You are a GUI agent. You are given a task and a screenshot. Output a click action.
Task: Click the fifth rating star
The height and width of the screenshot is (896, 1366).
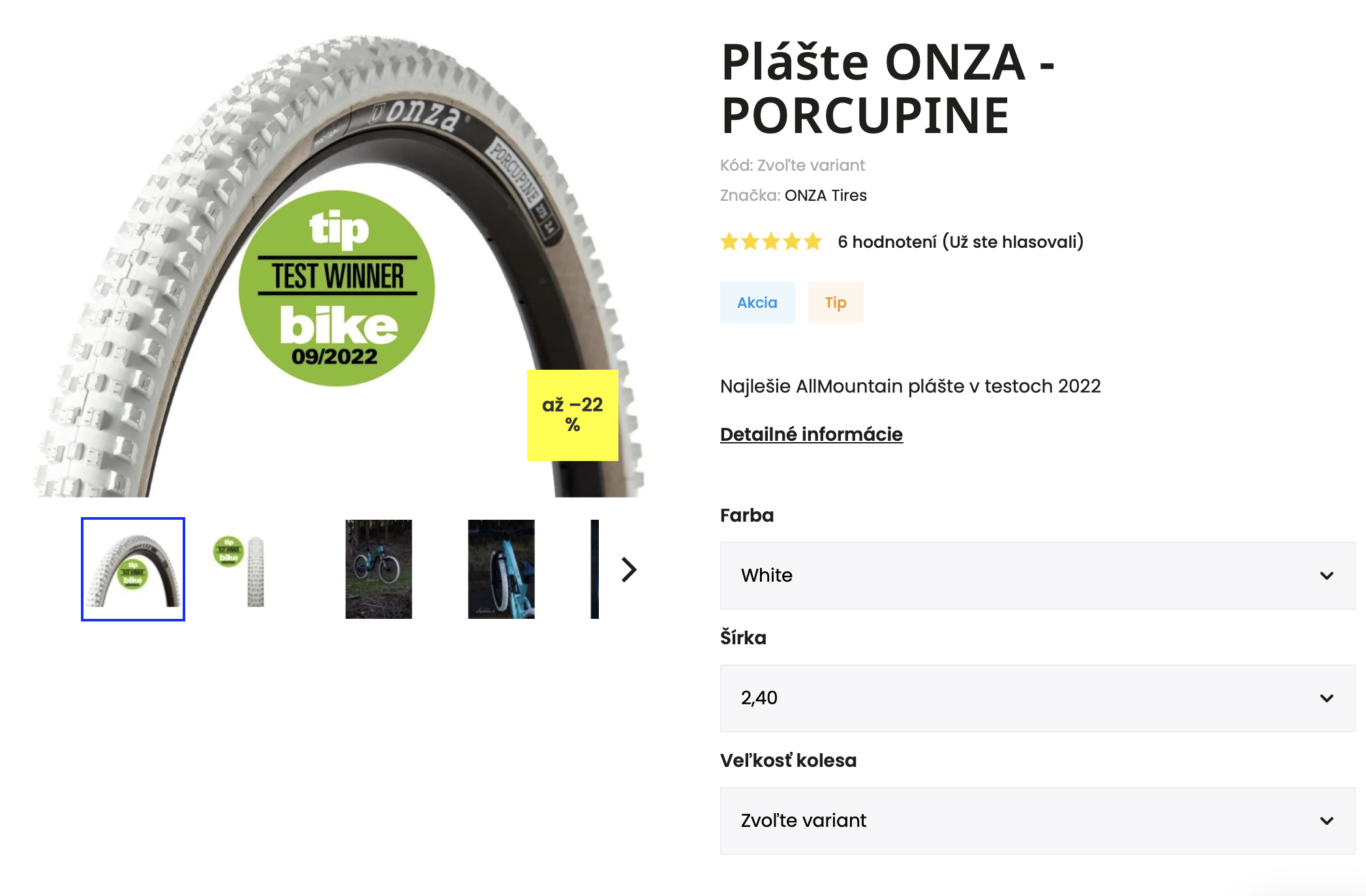tap(813, 242)
